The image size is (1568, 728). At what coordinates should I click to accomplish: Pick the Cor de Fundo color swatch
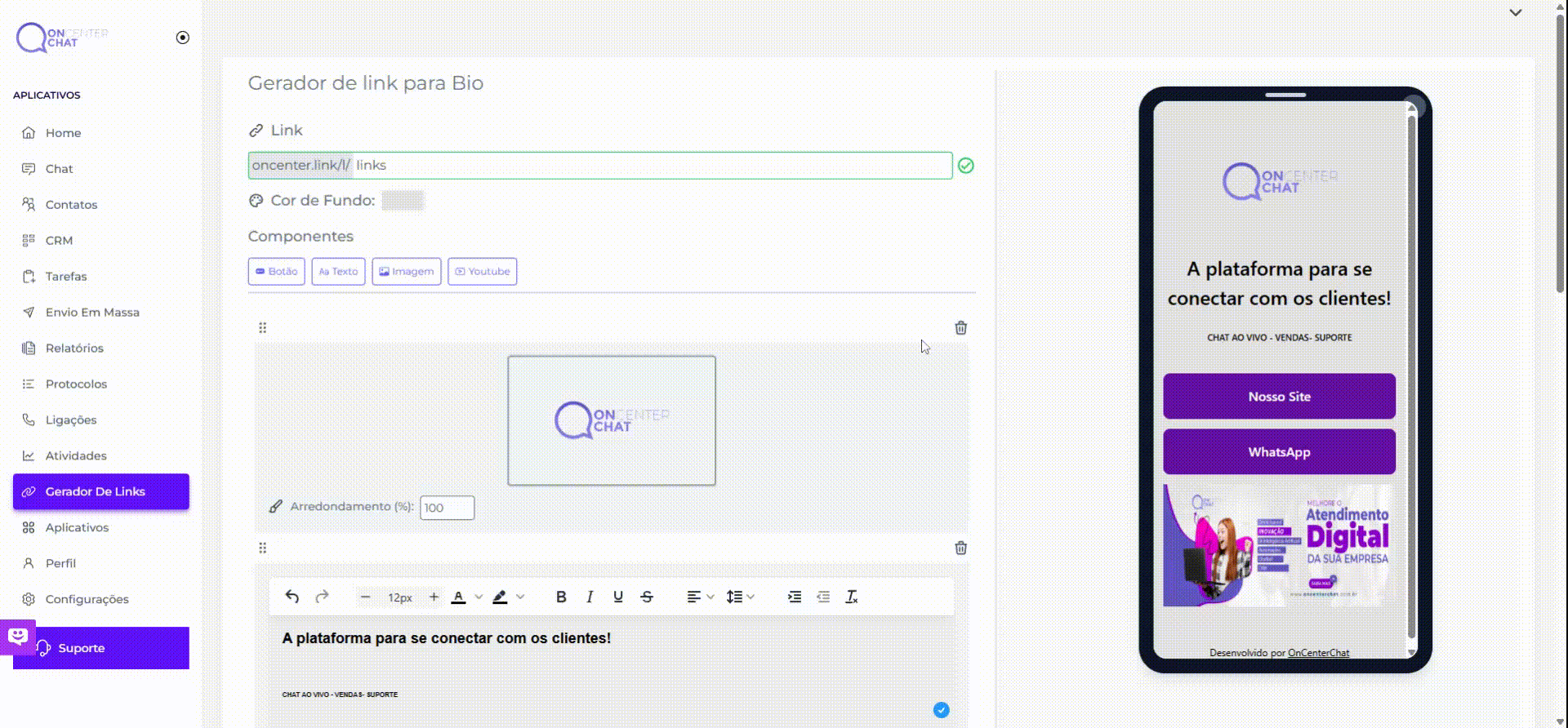click(403, 201)
